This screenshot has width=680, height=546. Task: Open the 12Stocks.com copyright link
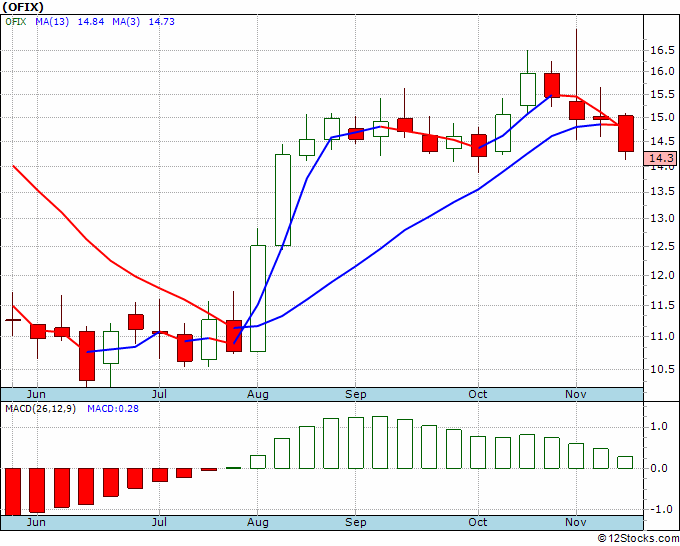[x=638, y=539]
